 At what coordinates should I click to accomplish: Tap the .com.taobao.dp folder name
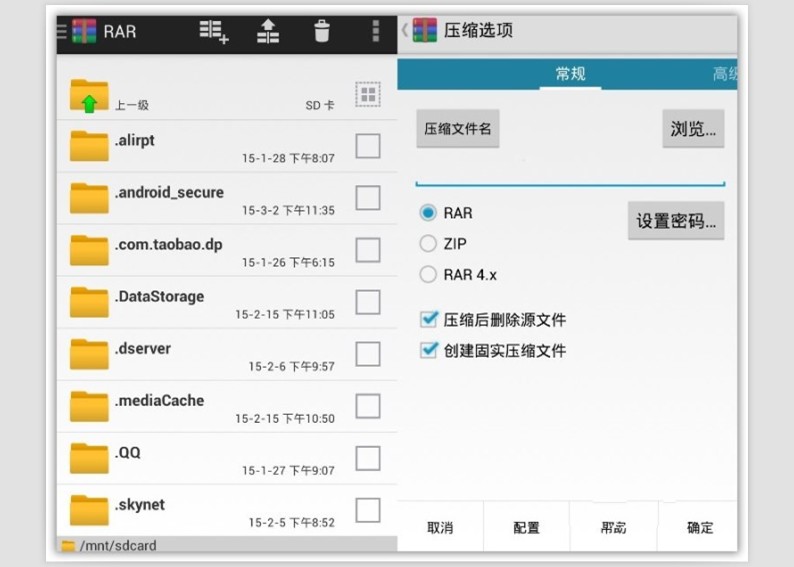click(x=169, y=245)
